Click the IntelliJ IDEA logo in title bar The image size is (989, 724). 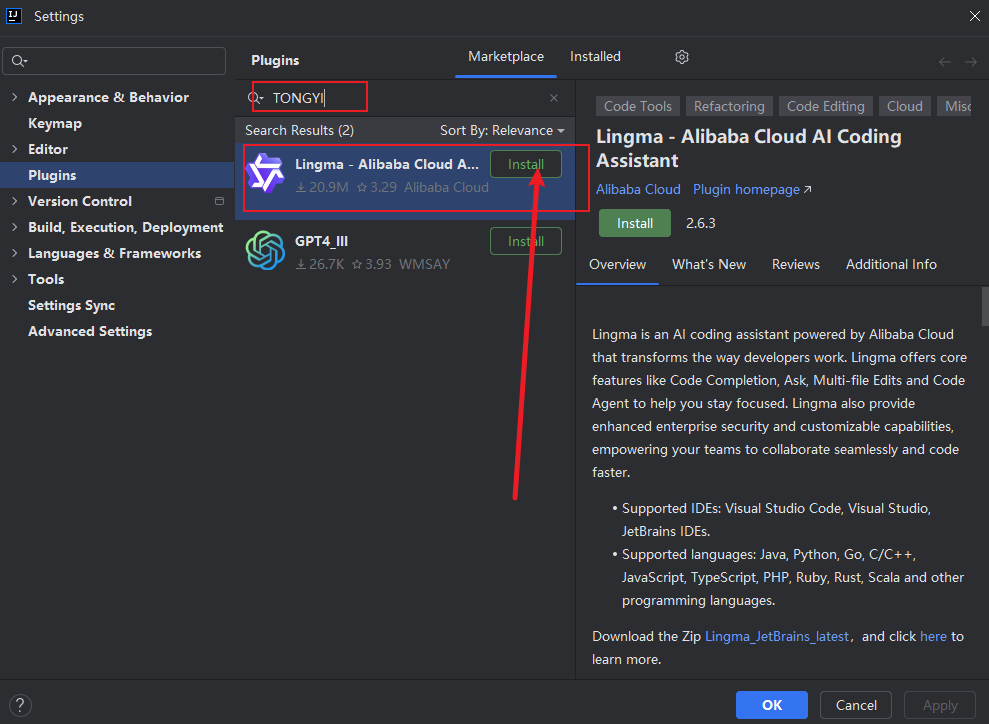tap(14, 16)
